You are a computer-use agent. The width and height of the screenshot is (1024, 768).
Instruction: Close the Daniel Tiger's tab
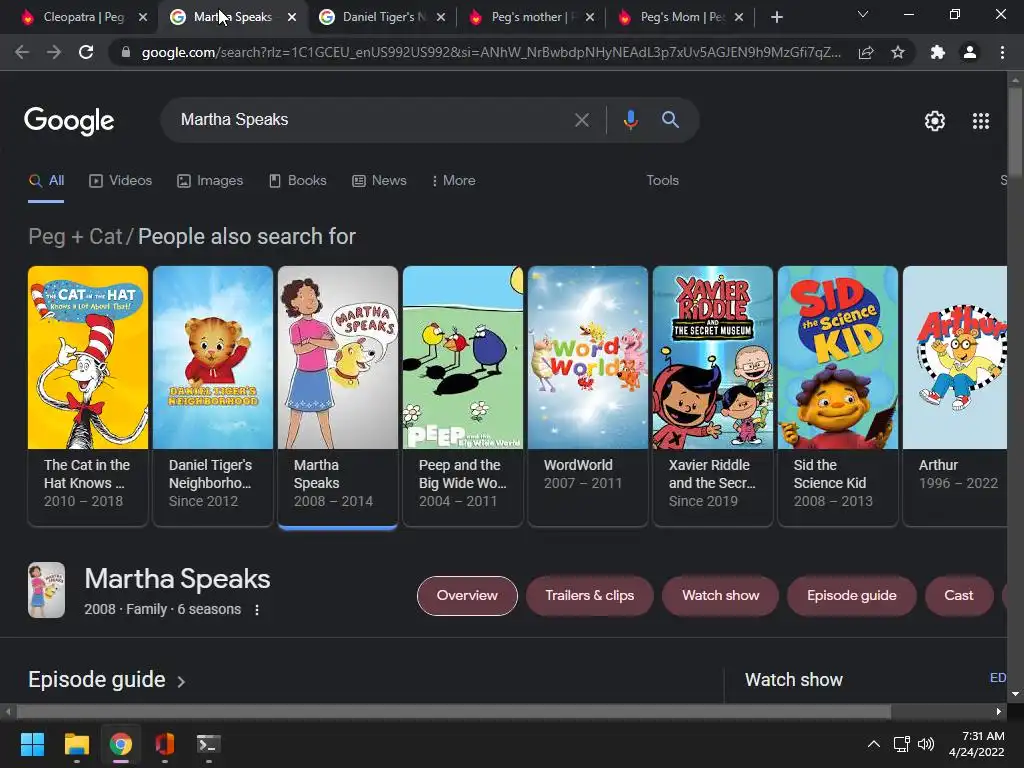point(441,17)
